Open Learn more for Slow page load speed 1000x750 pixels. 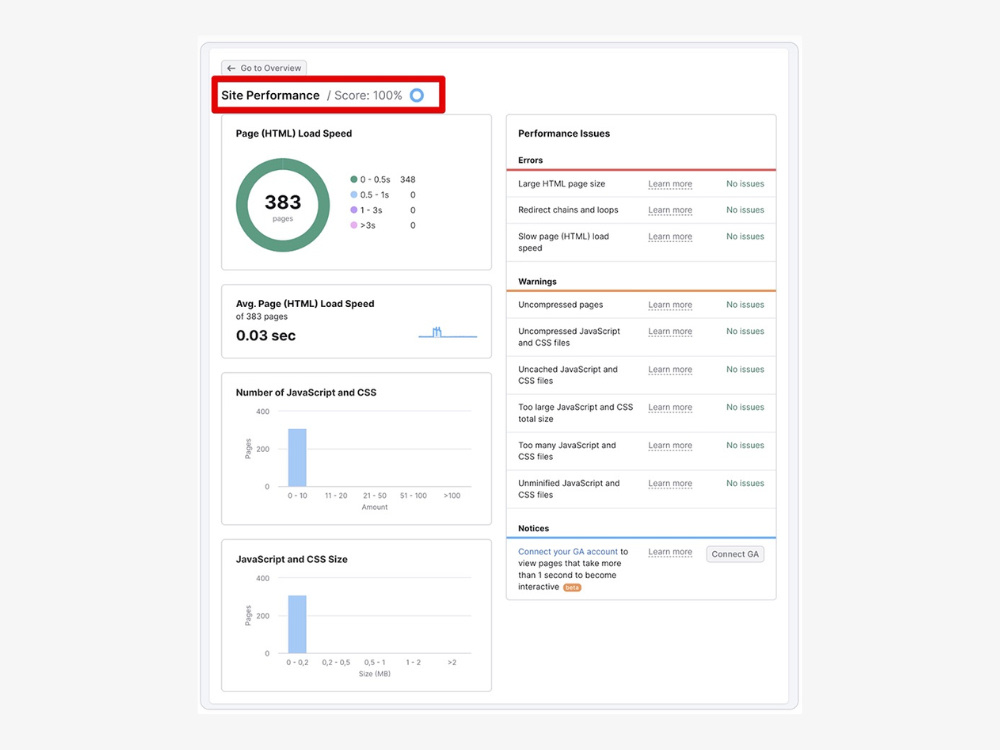[x=670, y=237]
